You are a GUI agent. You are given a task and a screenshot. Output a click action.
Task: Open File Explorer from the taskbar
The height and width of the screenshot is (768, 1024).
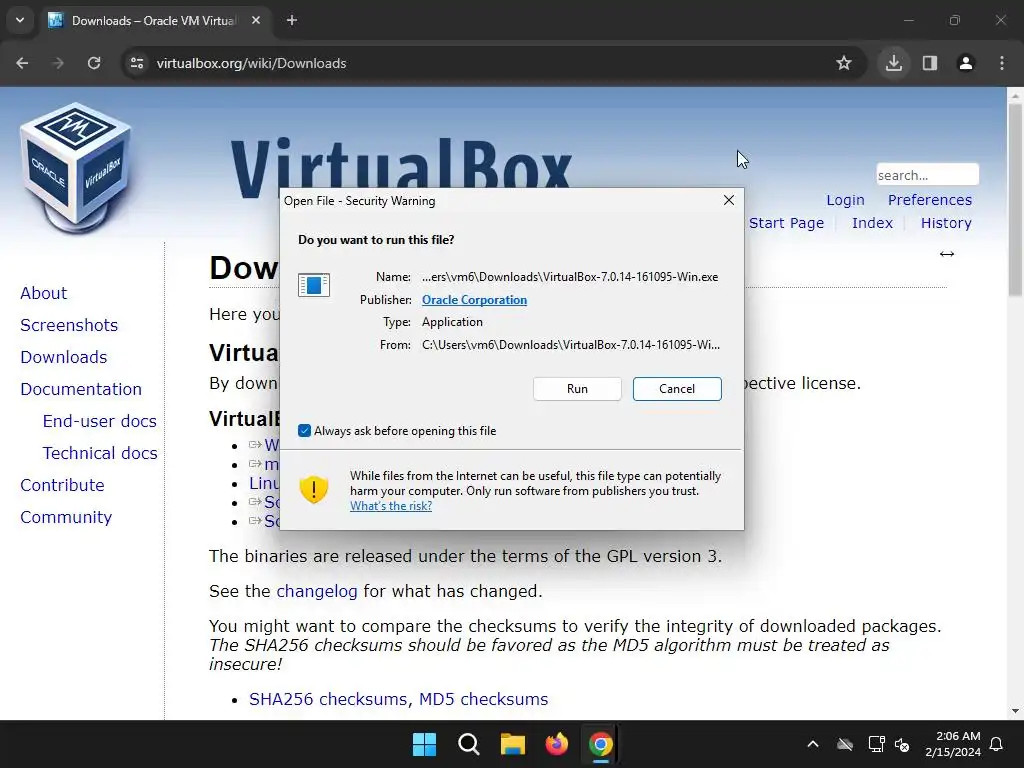[x=513, y=744]
